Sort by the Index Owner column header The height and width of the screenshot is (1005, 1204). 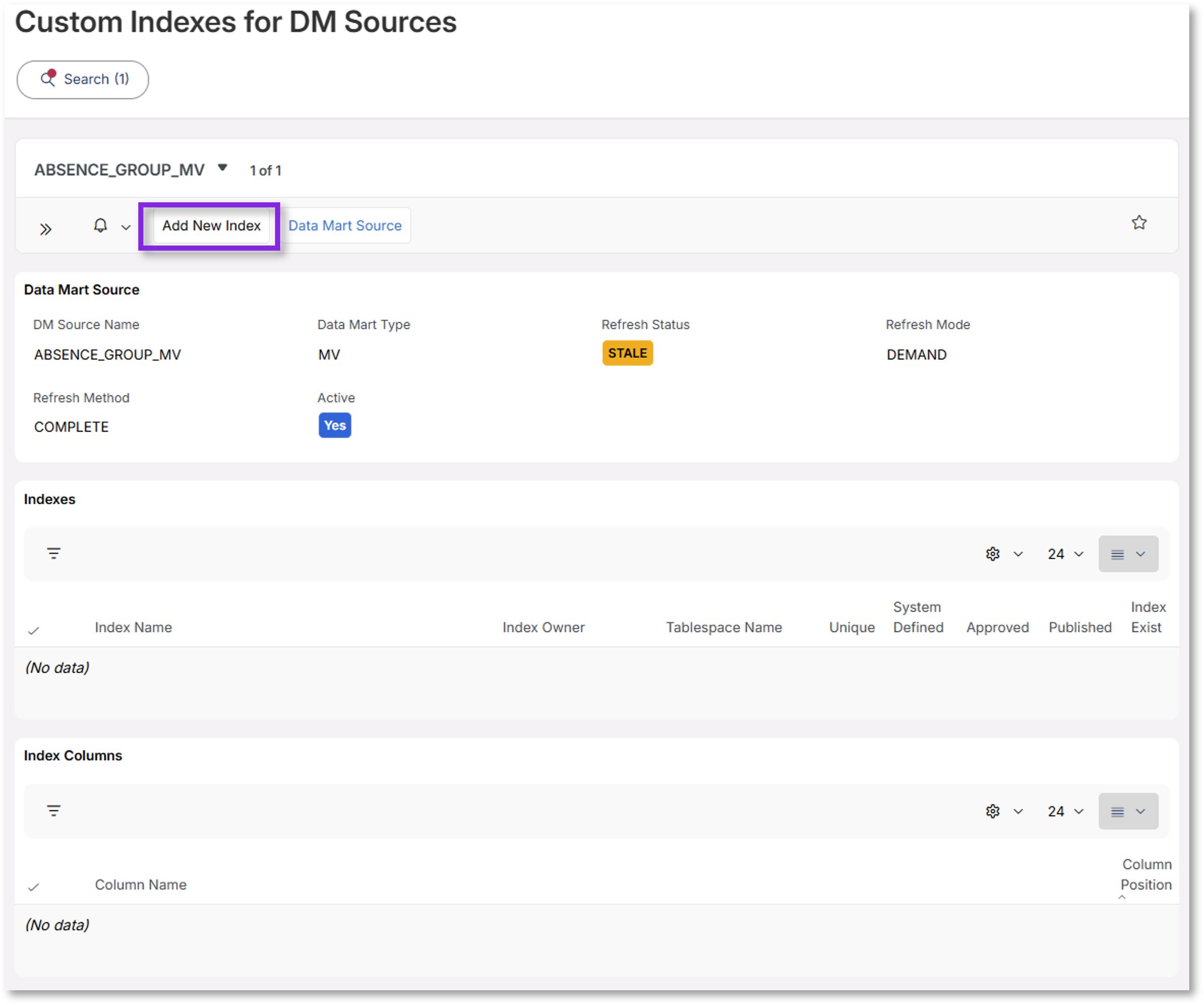pos(544,627)
